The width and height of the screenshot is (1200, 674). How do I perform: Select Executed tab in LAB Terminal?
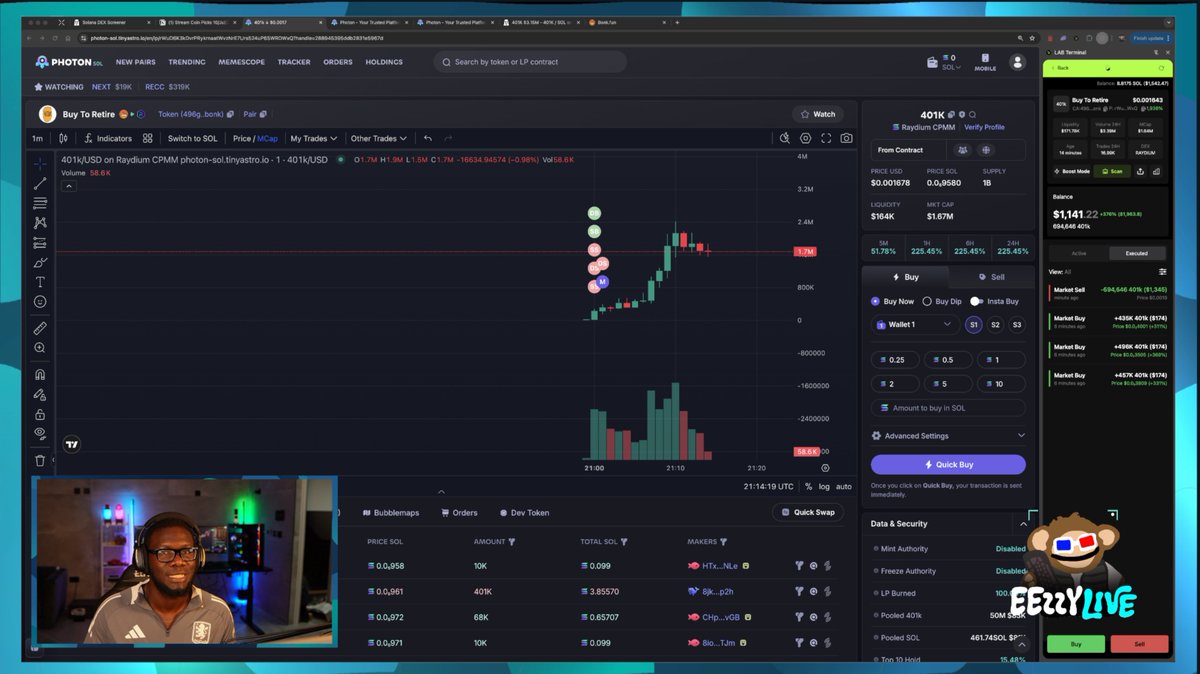pyautogui.click(x=1137, y=253)
